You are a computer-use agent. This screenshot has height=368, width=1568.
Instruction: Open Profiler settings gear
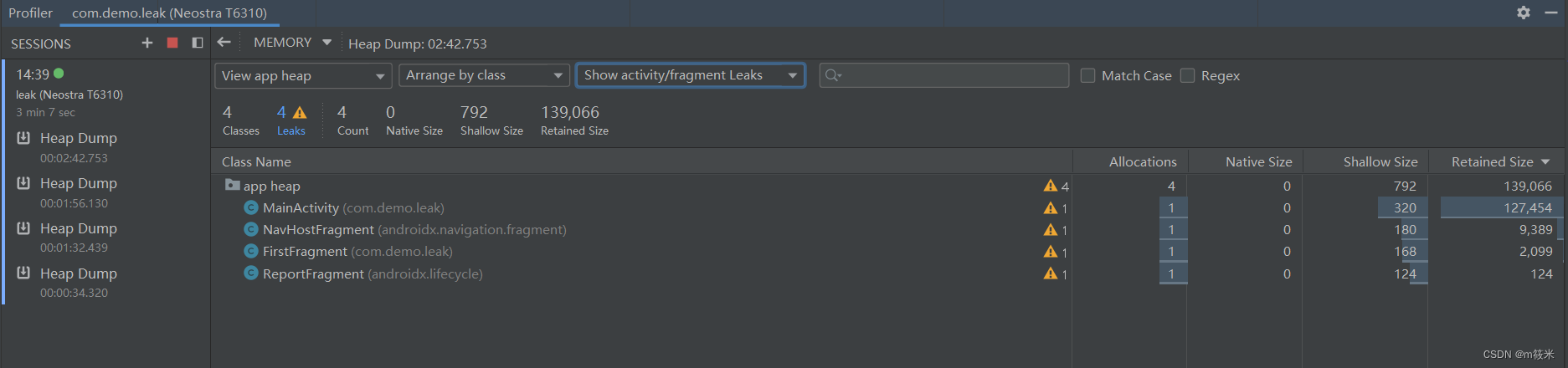(x=1524, y=13)
